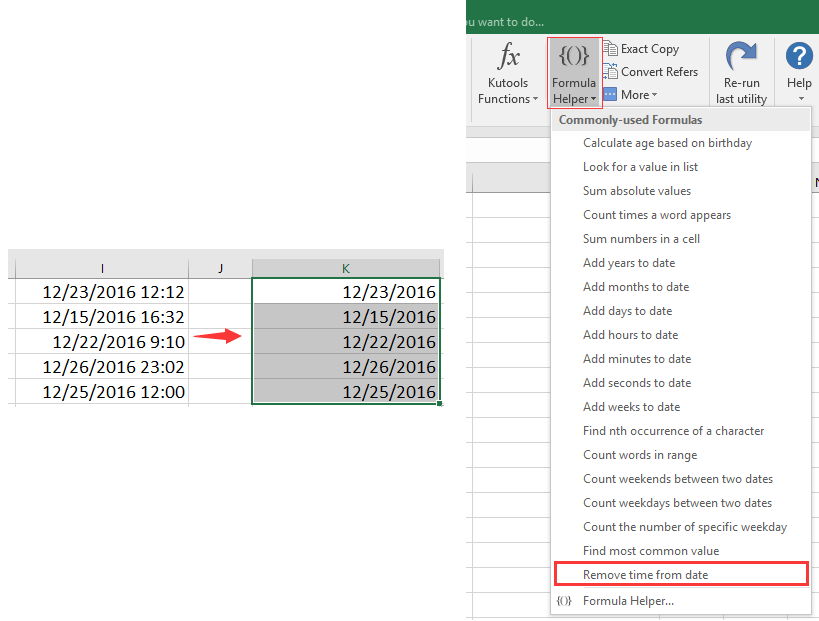This screenshot has width=819, height=621.
Task: Select the column K header
Action: coord(345,268)
